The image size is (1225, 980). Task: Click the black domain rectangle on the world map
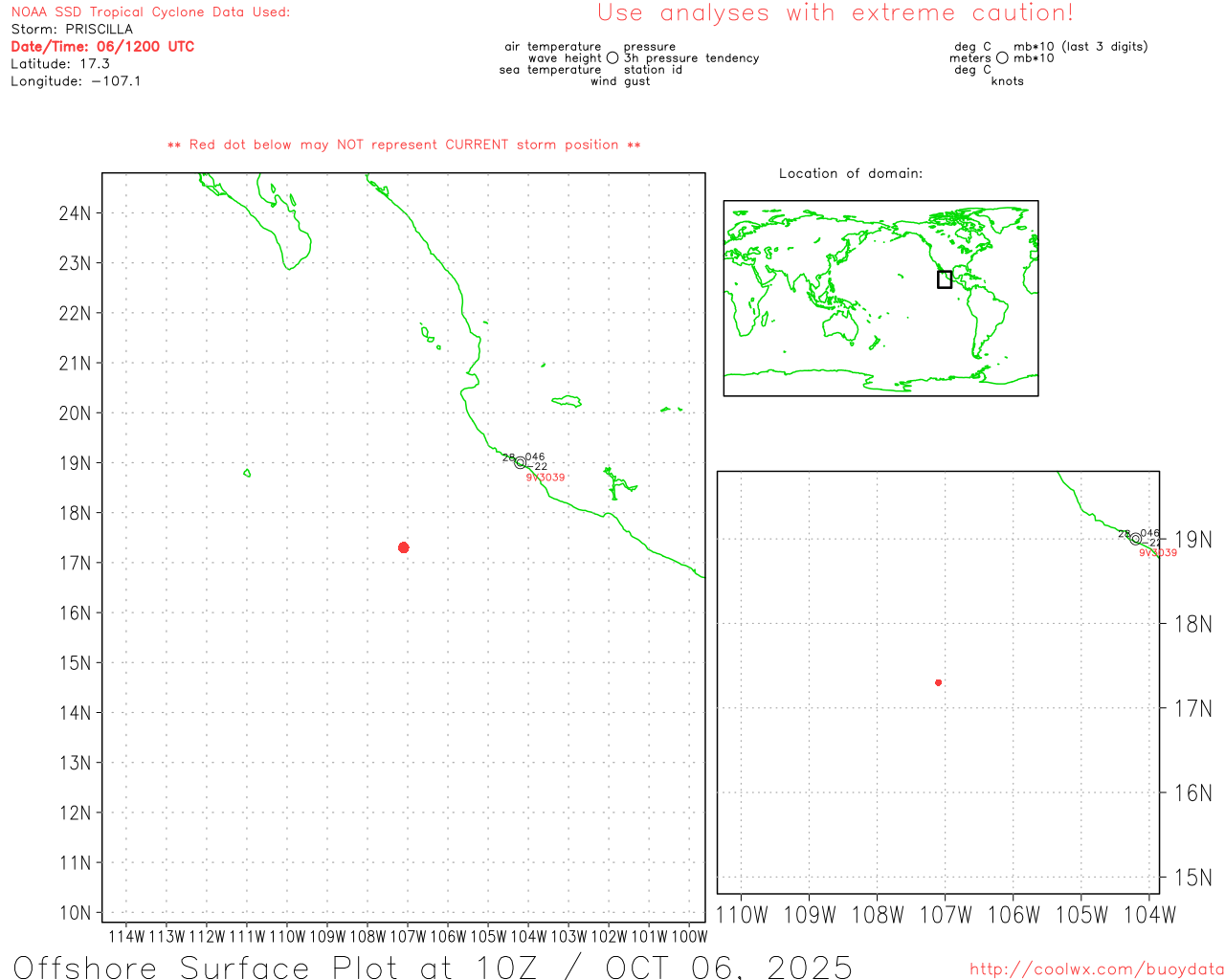[945, 279]
